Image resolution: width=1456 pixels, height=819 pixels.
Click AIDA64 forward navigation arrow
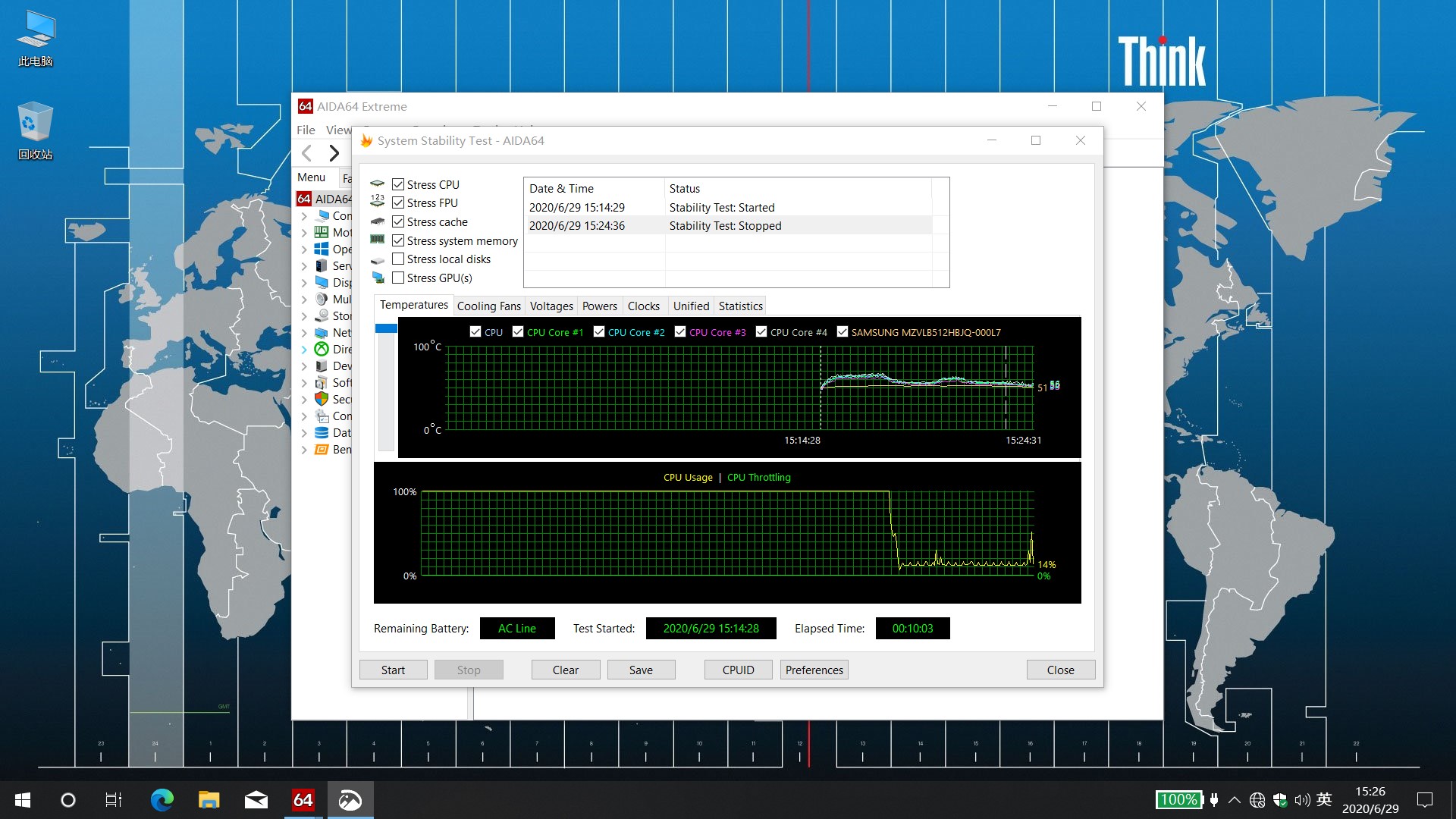(x=334, y=153)
